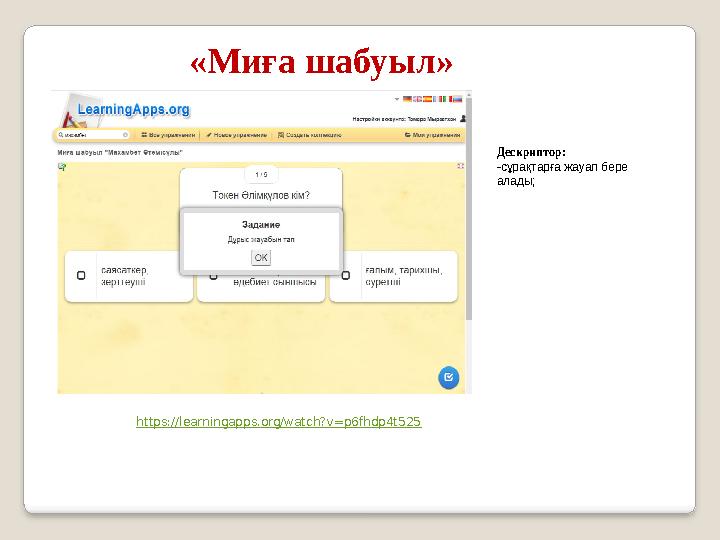Tick the checkbox for әдебиет сыншысы answer
This screenshot has width=720, height=540.
click(213, 276)
